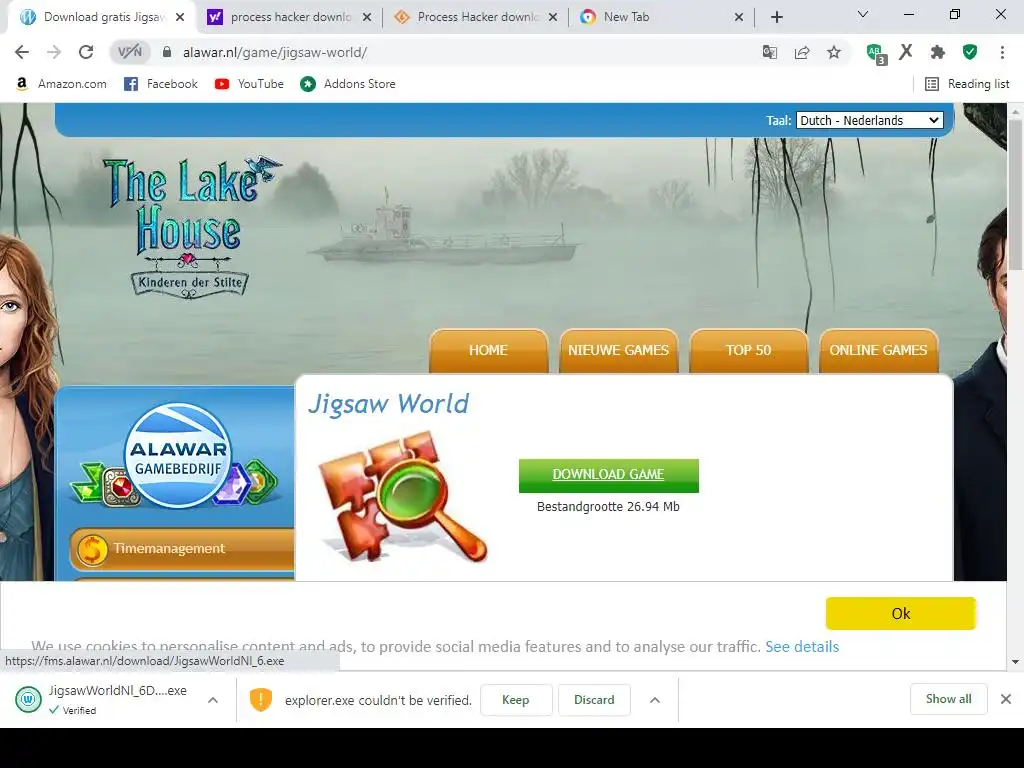
Task: Go back to previous page
Action: point(22,52)
